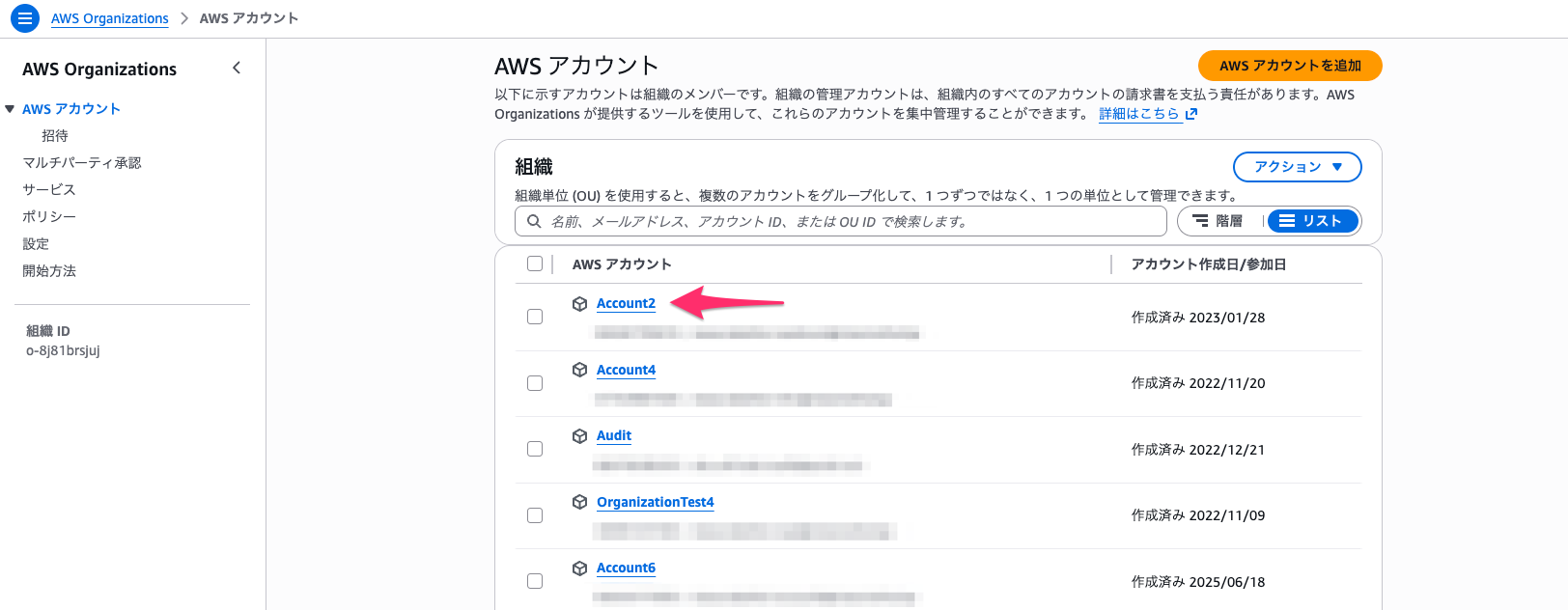Click the AWS アカウントを追加 button
1568x610 pixels.
[1291, 66]
